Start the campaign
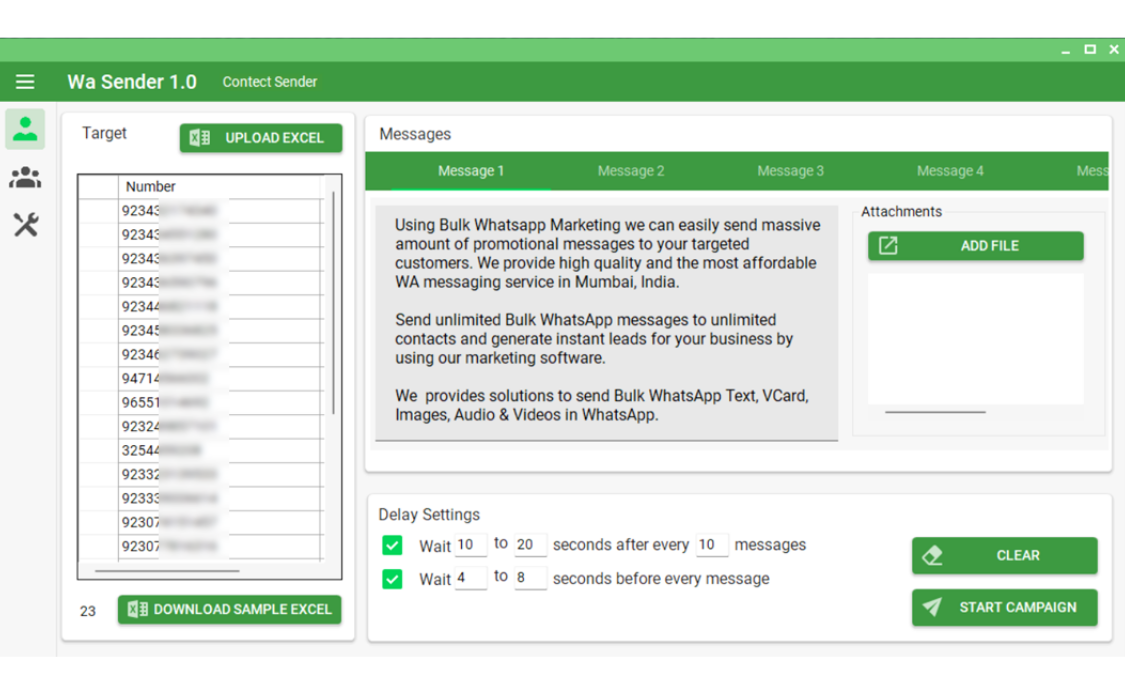Image resolution: width=1125 pixels, height=694 pixels. [1004, 607]
